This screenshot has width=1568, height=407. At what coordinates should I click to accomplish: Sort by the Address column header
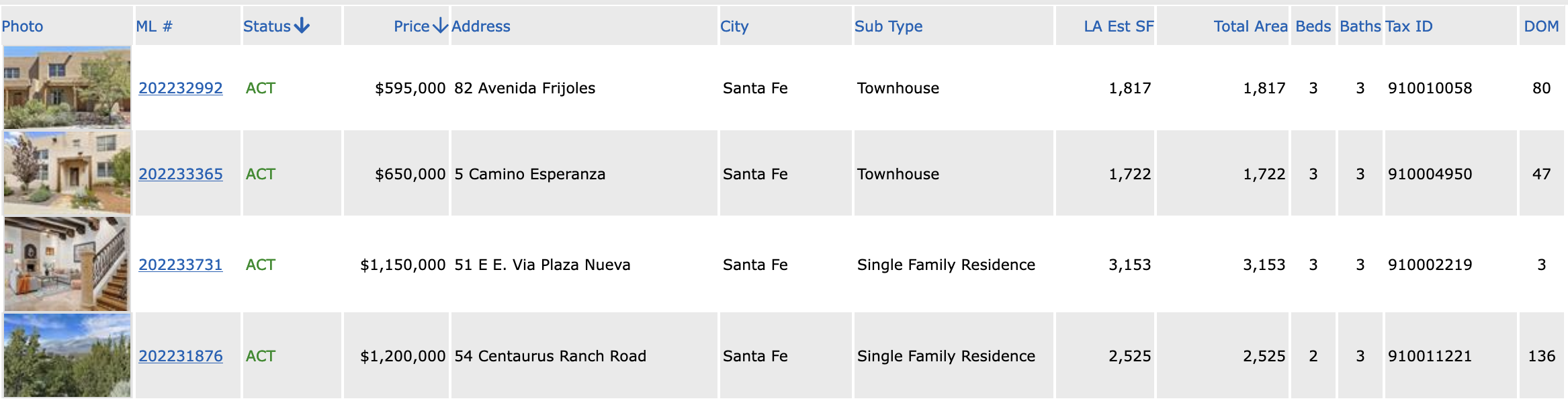[481, 26]
